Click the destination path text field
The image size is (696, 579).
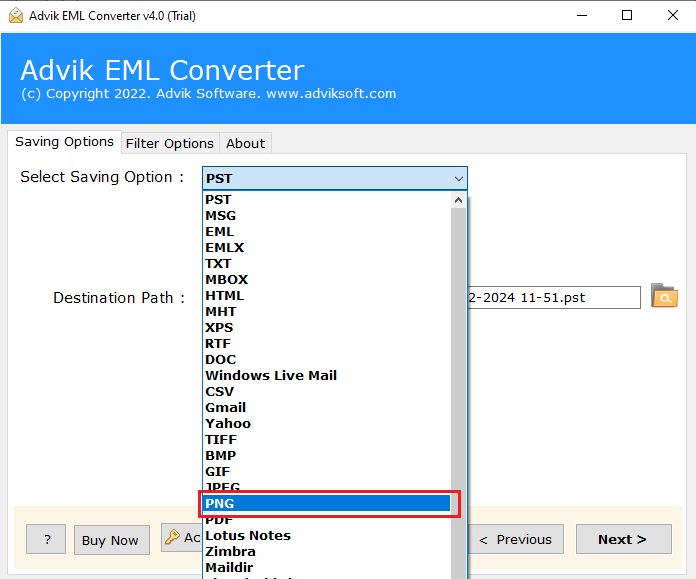[x=554, y=297]
